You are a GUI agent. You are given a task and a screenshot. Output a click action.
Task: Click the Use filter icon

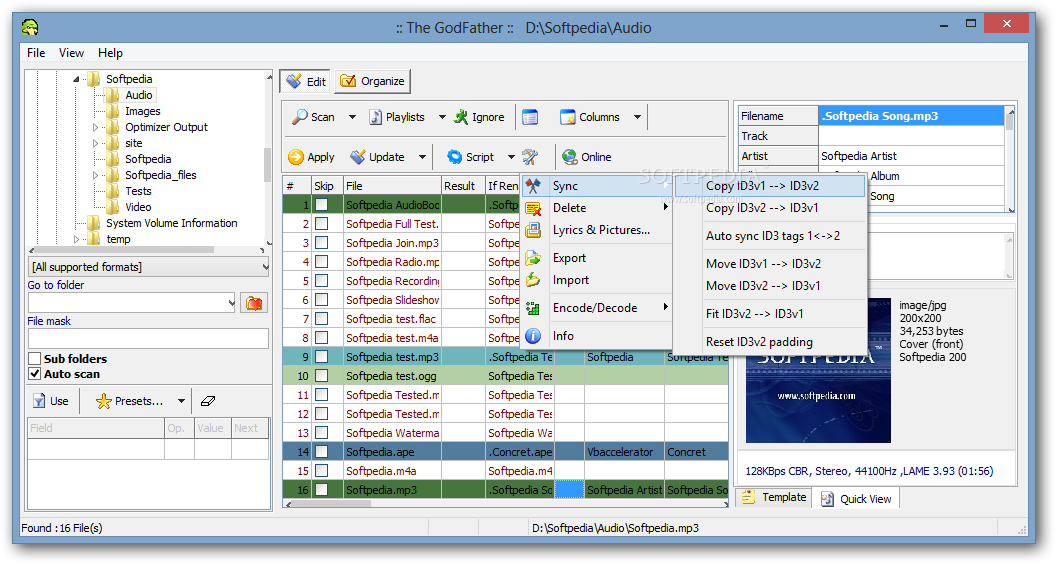coord(39,402)
